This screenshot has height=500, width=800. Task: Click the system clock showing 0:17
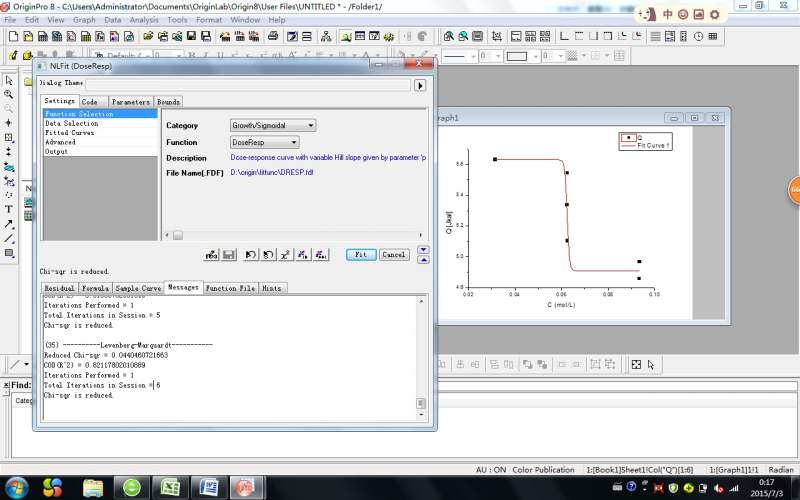click(x=766, y=482)
